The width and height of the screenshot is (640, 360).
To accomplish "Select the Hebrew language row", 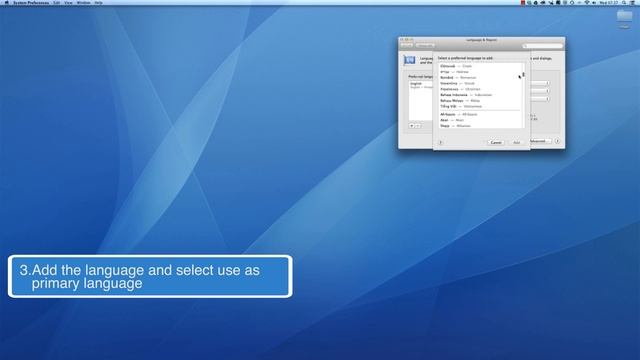I will coord(480,72).
